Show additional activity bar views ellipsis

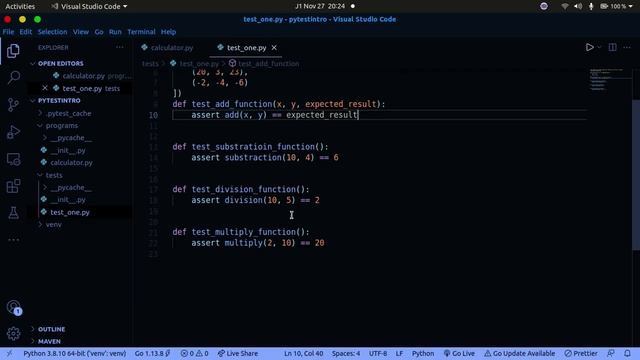tap(13, 240)
